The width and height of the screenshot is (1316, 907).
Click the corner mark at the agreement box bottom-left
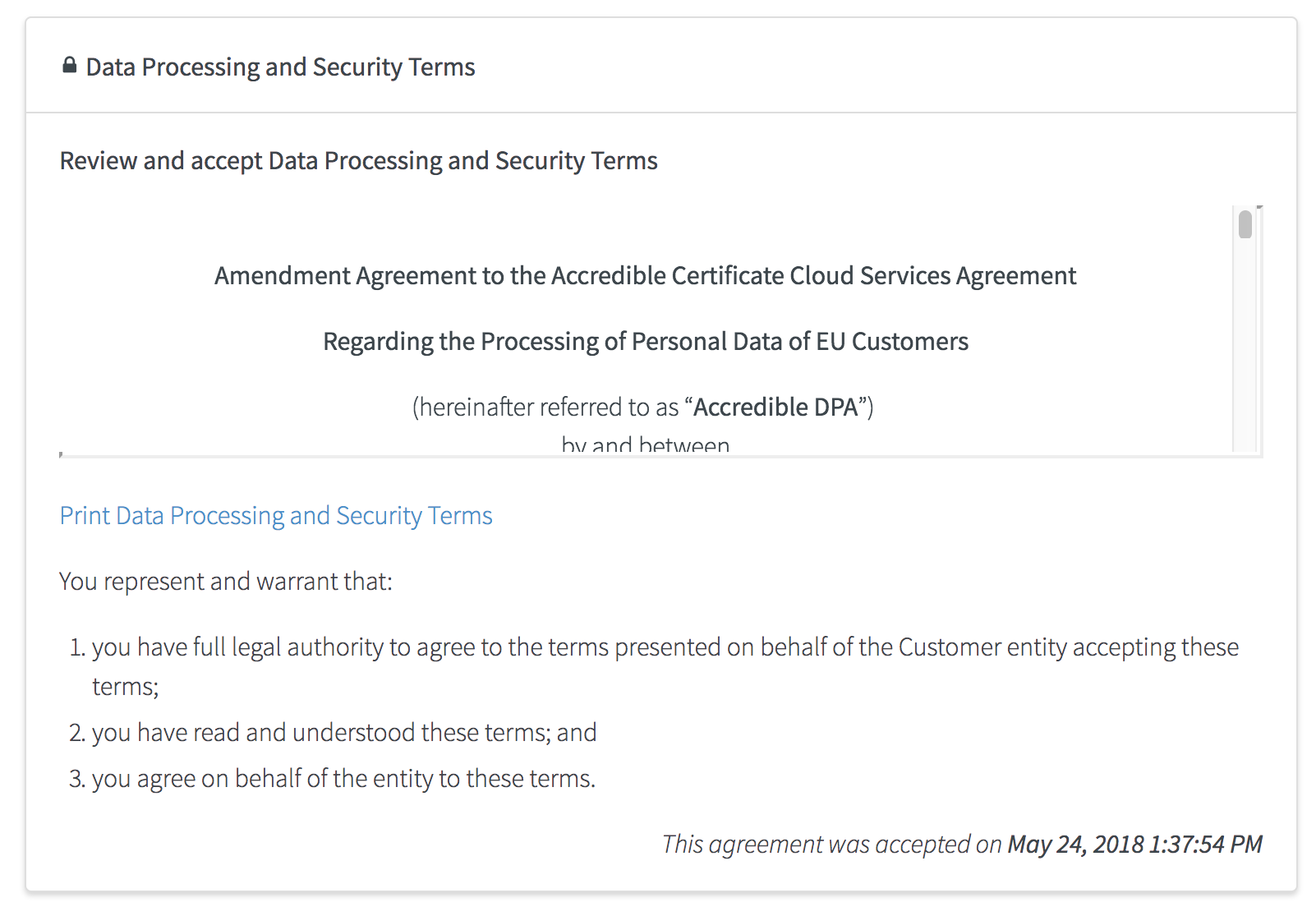click(62, 454)
